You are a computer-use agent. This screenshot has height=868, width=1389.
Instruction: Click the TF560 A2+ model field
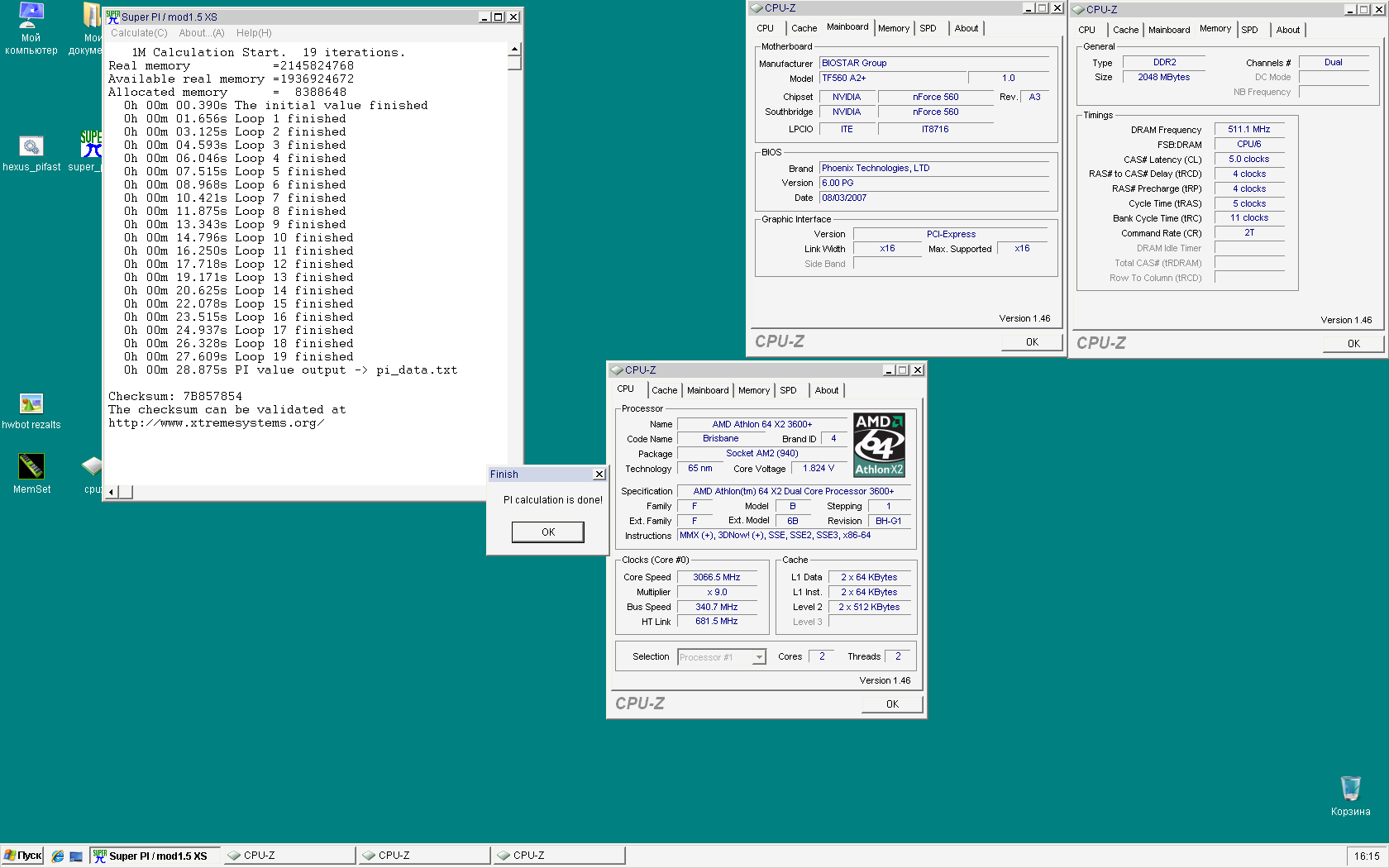coord(893,79)
